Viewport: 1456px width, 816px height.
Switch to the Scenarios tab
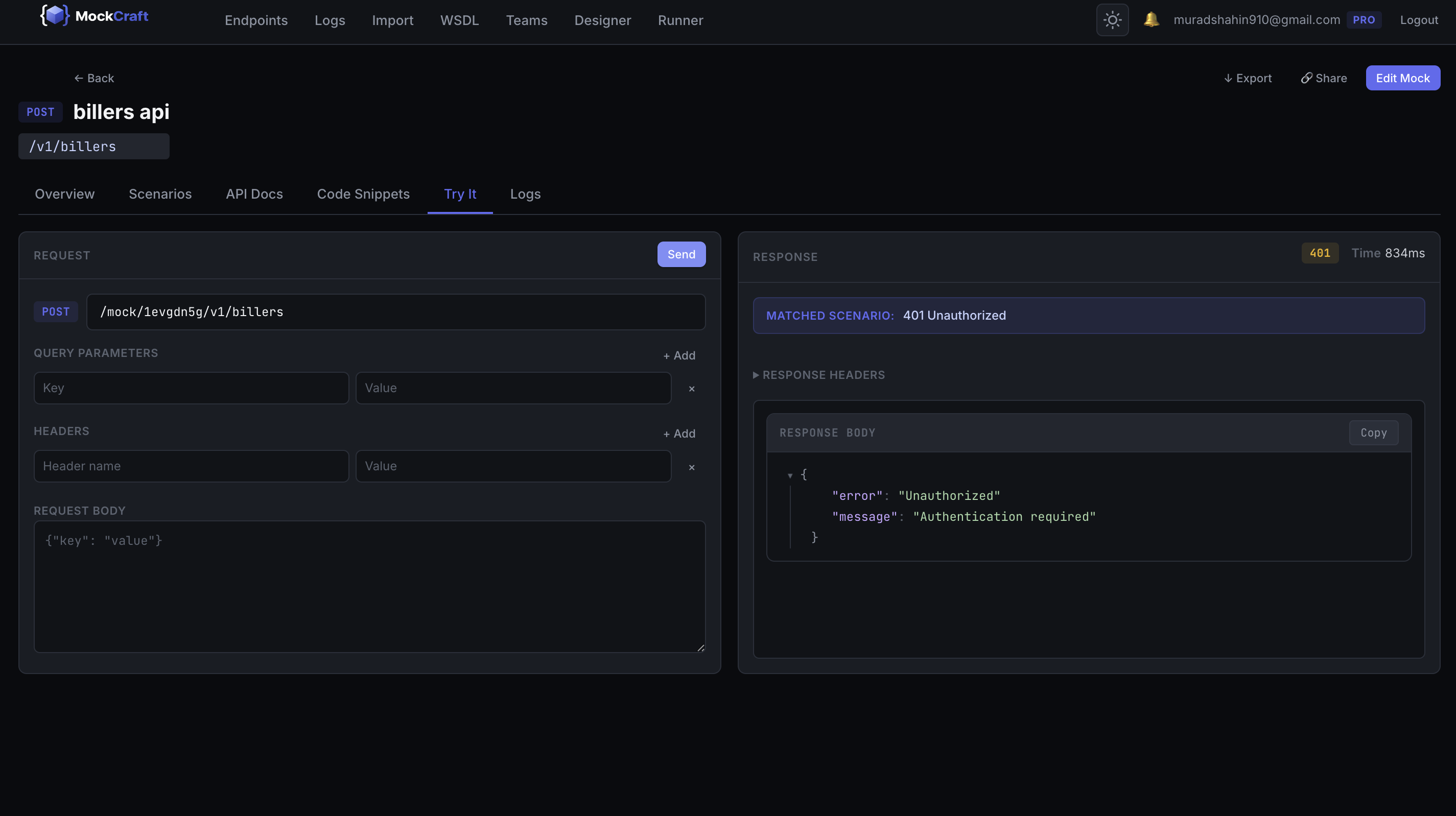click(x=160, y=194)
